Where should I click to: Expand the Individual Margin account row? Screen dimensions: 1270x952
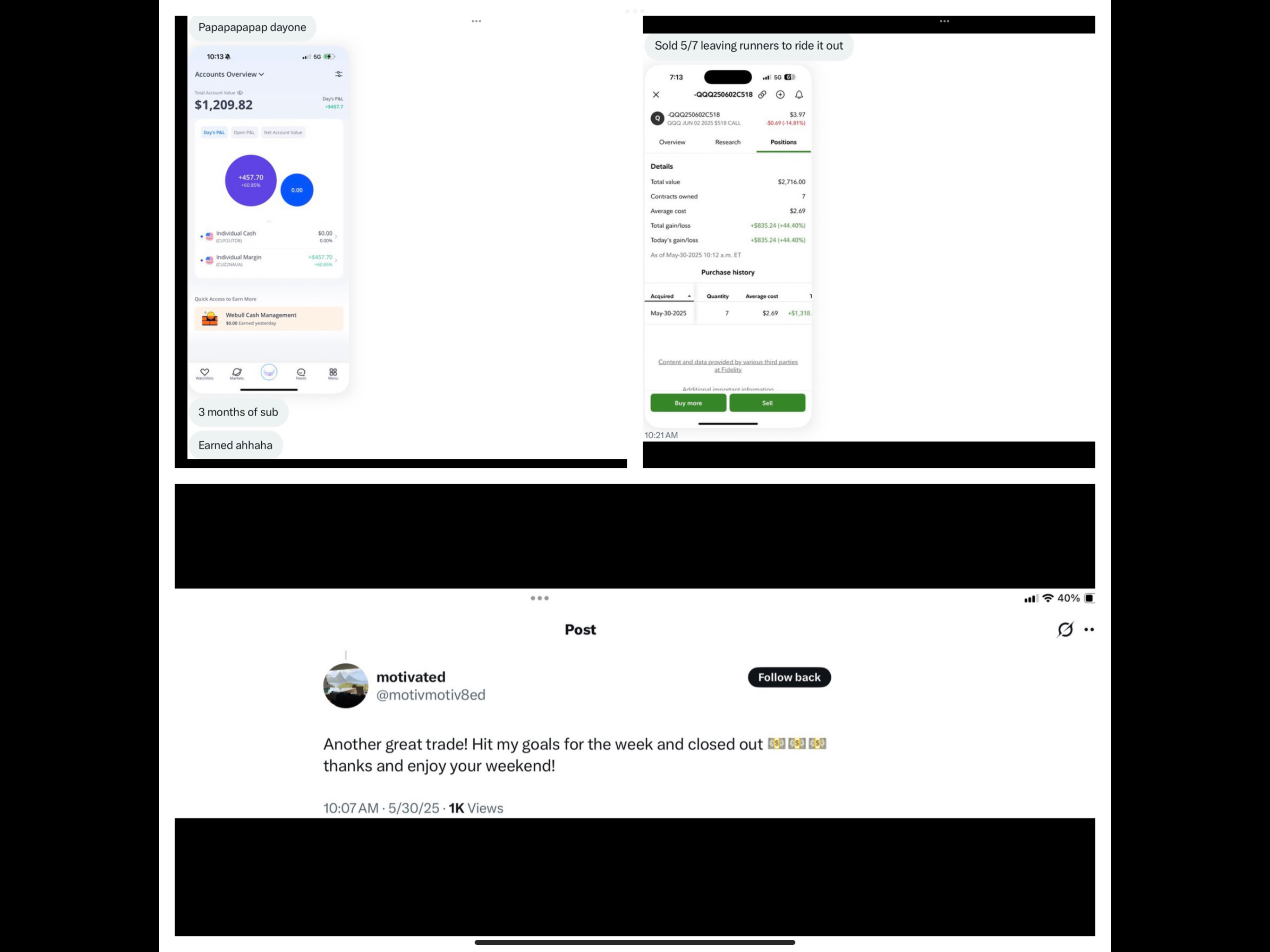(269, 261)
